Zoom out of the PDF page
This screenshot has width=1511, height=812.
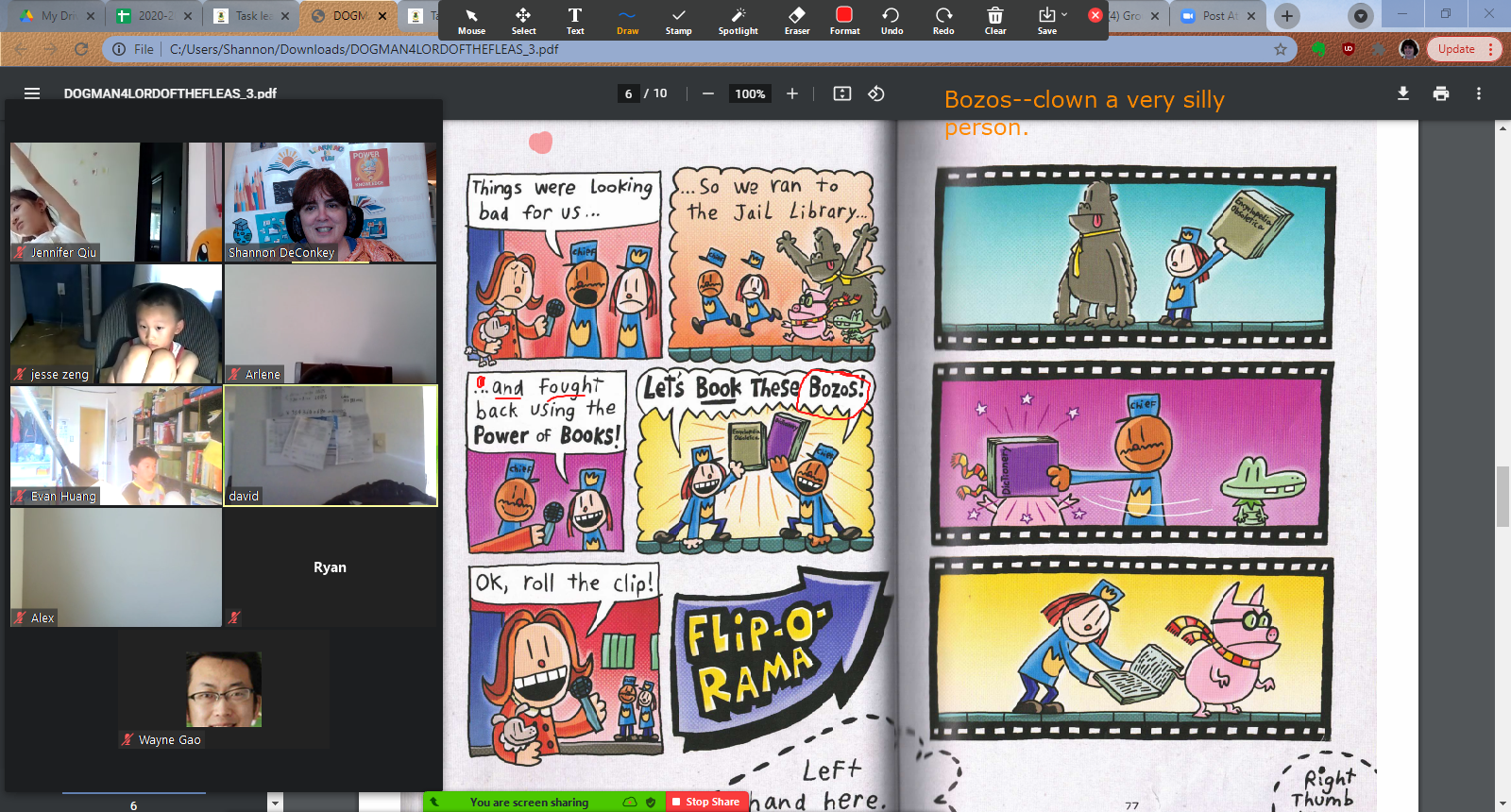(x=708, y=93)
